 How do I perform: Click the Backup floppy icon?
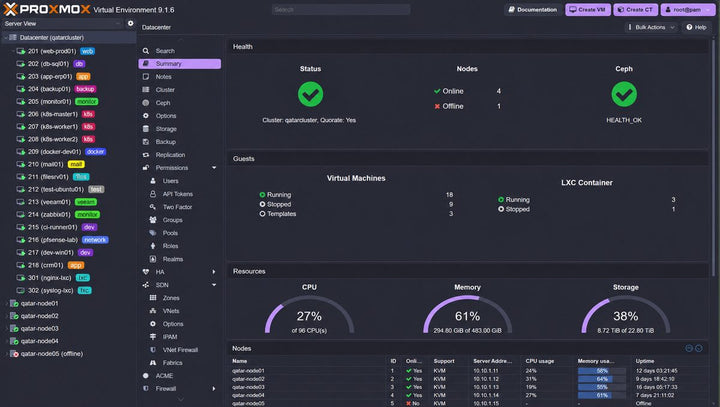146,142
